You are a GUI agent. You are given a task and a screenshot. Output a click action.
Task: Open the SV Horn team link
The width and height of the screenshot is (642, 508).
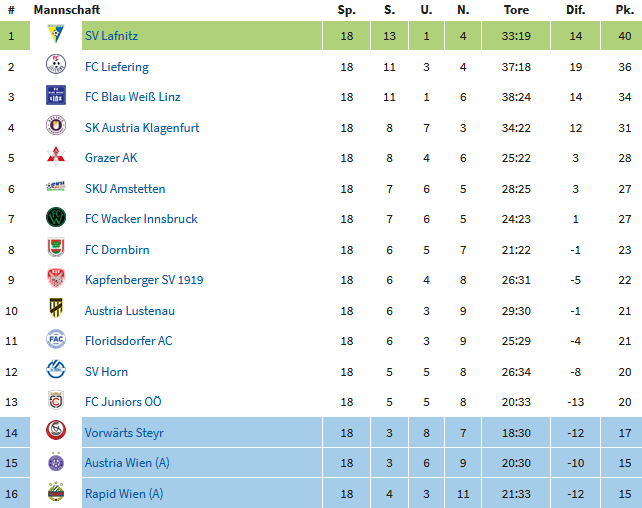[106, 372]
